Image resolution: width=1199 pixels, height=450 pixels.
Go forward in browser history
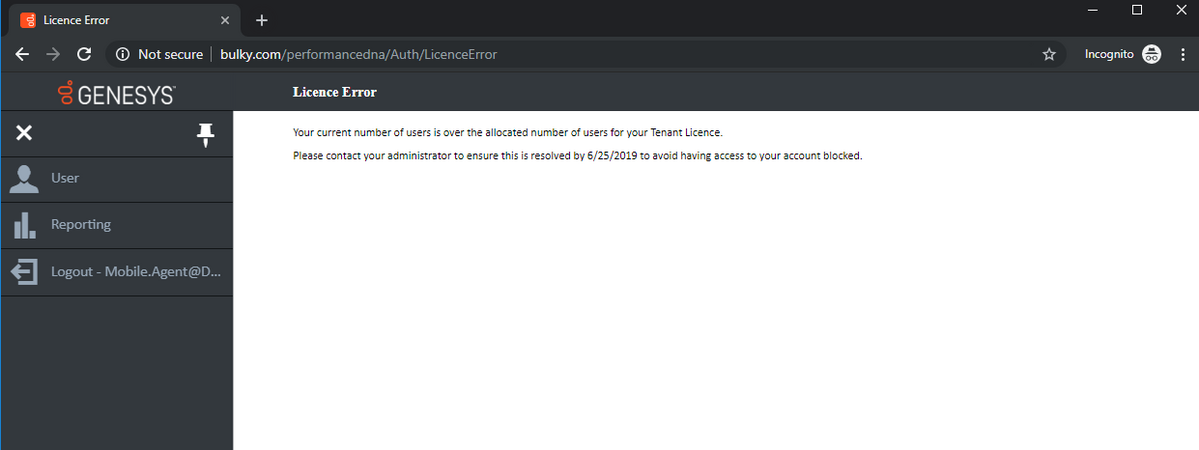click(x=53, y=54)
